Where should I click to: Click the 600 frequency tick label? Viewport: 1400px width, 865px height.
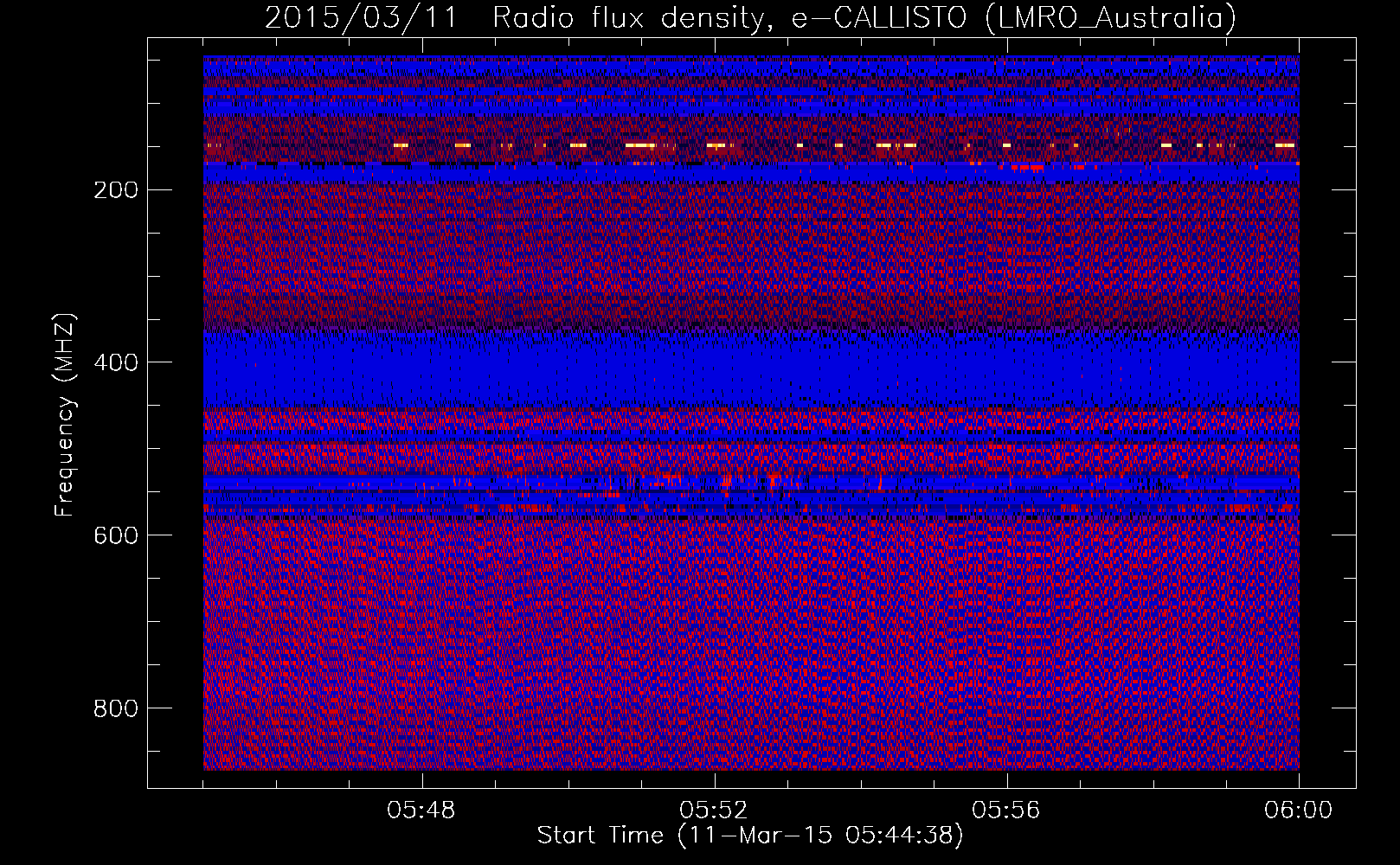click(x=115, y=535)
